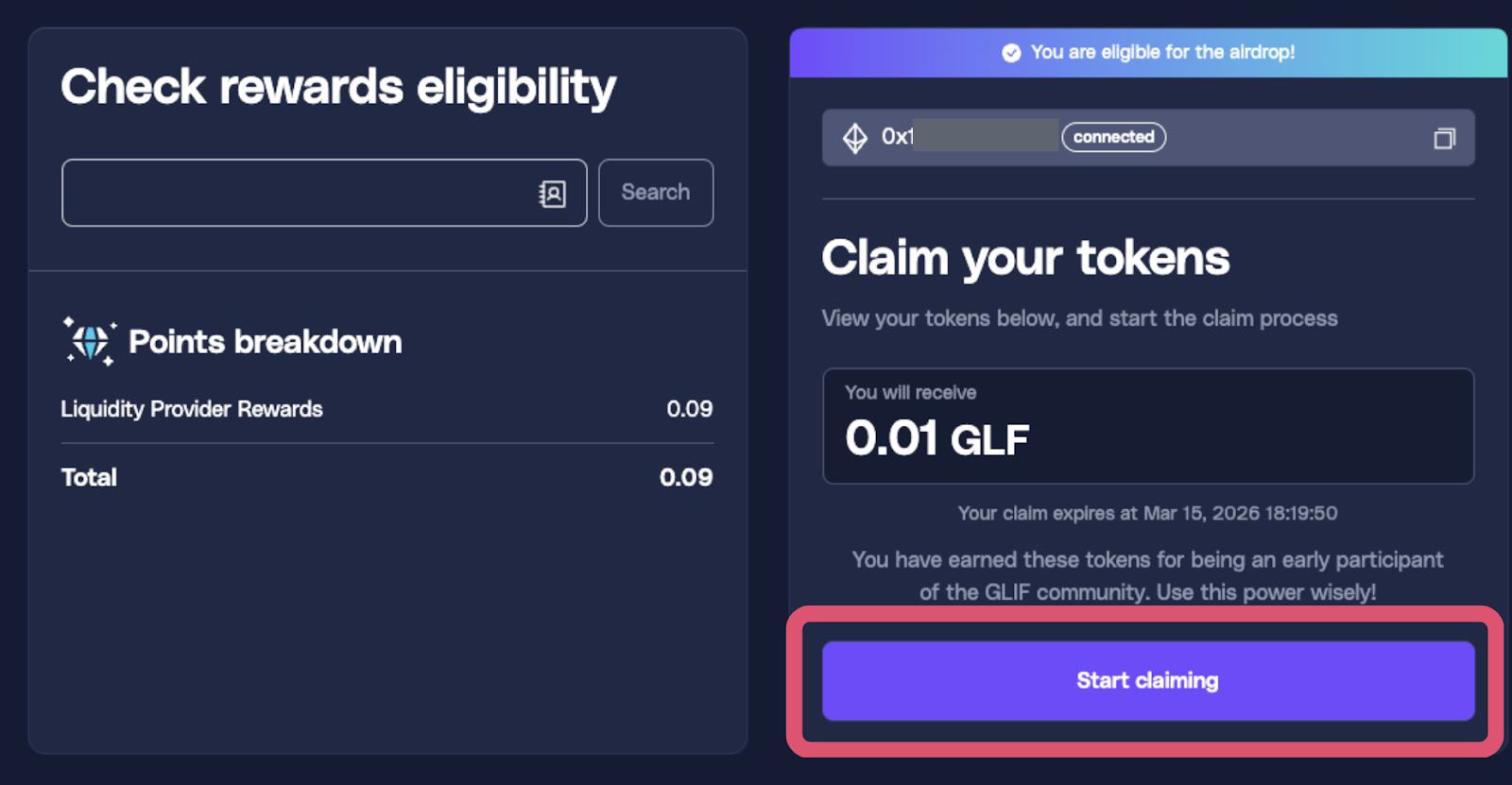Click the duplicate-pages icon on wallet bar
The image size is (1512, 785).
[x=1445, y=139]
